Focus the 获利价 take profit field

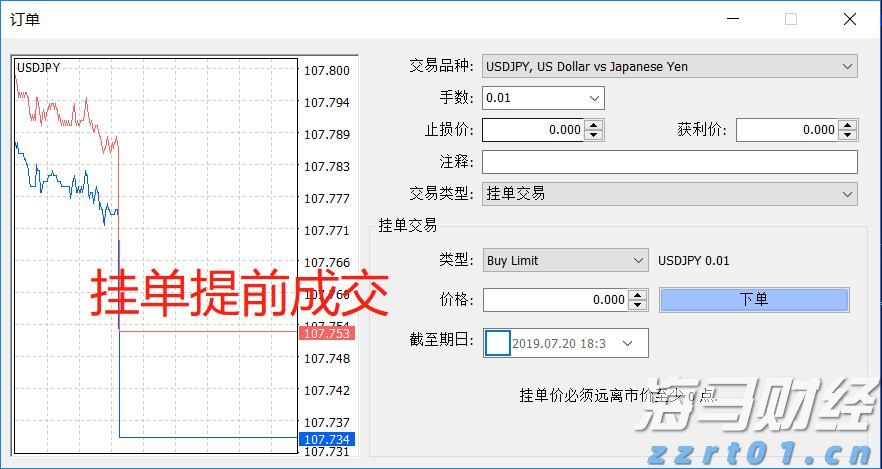(x=786, y=130)
